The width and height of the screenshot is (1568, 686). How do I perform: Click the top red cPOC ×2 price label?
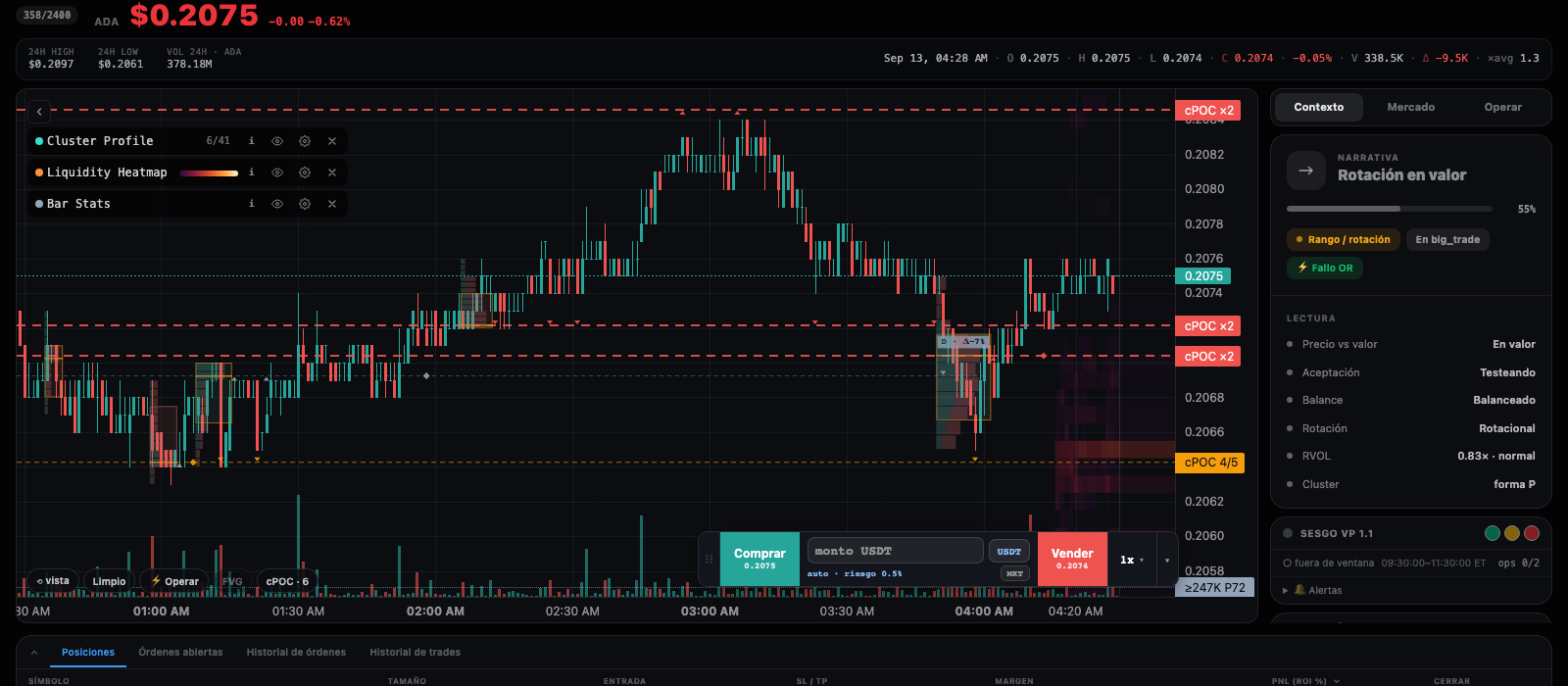(1208, 111)
